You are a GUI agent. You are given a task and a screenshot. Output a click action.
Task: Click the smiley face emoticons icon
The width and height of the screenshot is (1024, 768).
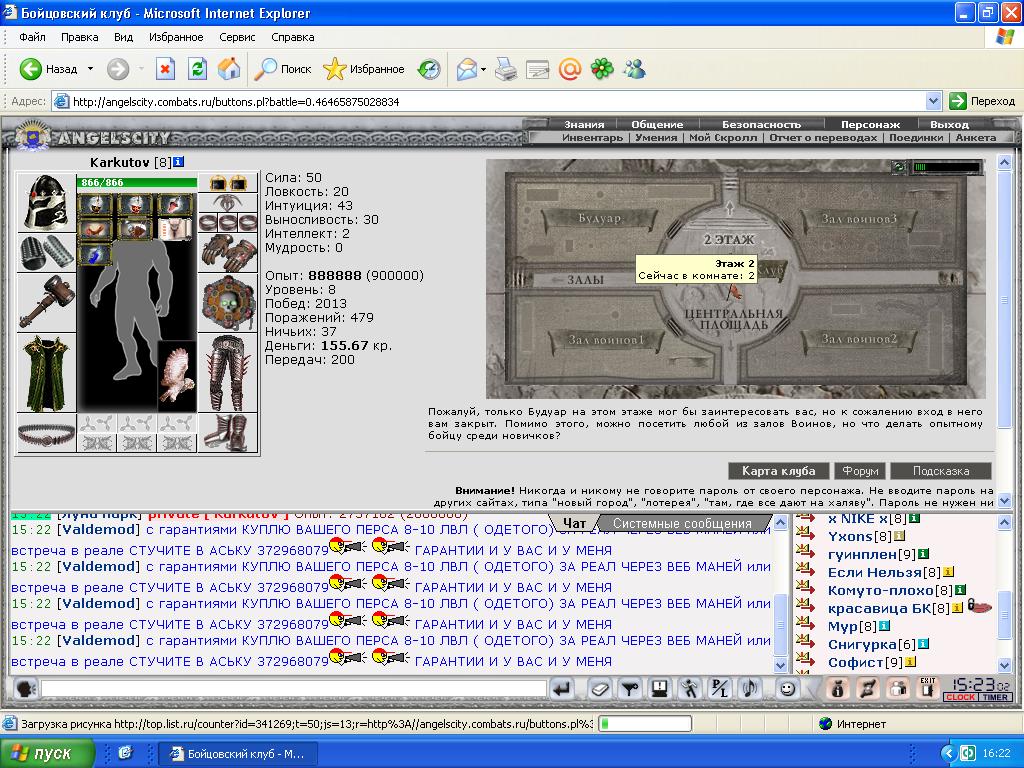(788, 689)
